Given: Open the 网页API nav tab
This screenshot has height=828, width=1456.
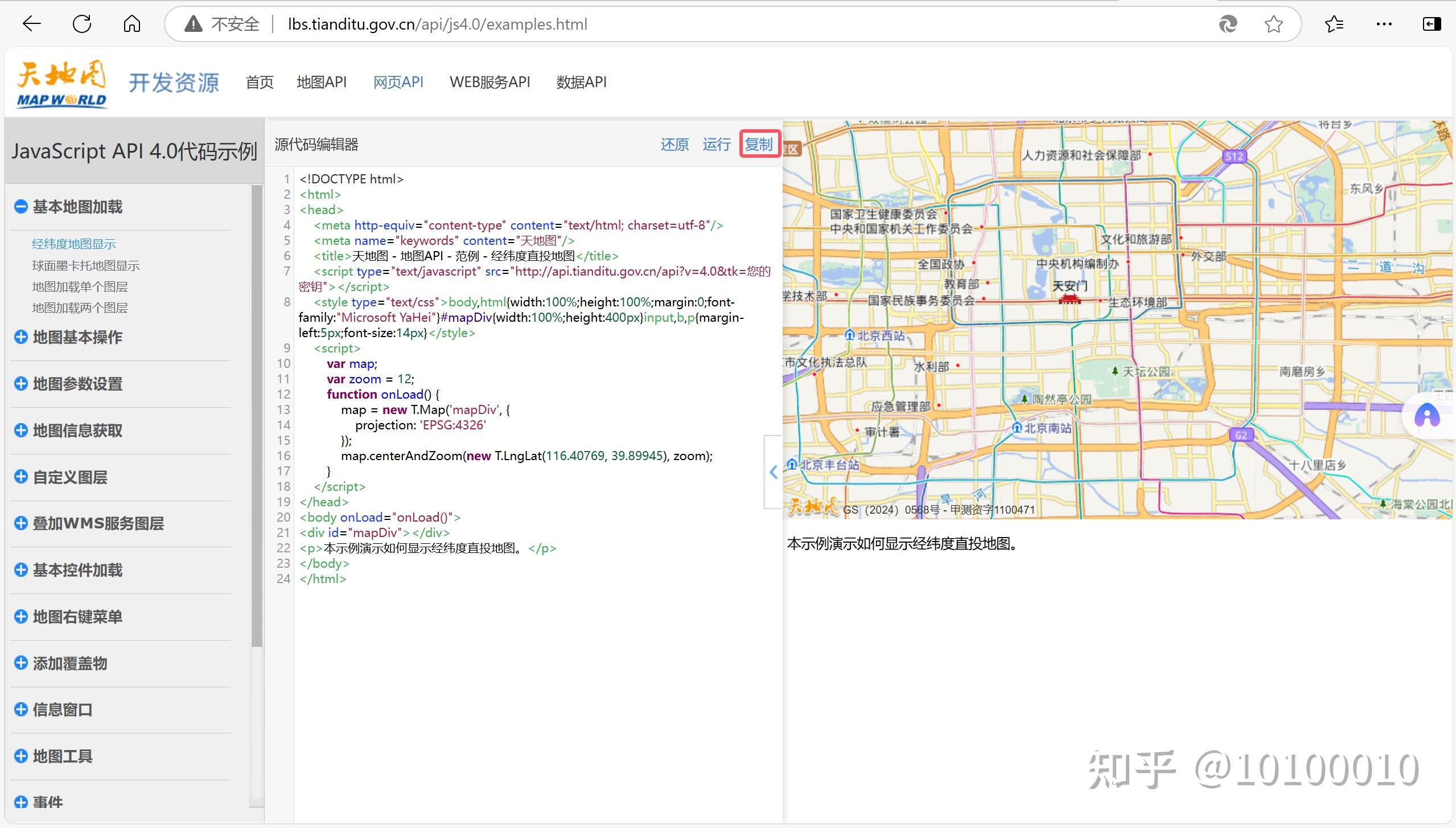Looking at the screenshot, I should click(398, 82).
